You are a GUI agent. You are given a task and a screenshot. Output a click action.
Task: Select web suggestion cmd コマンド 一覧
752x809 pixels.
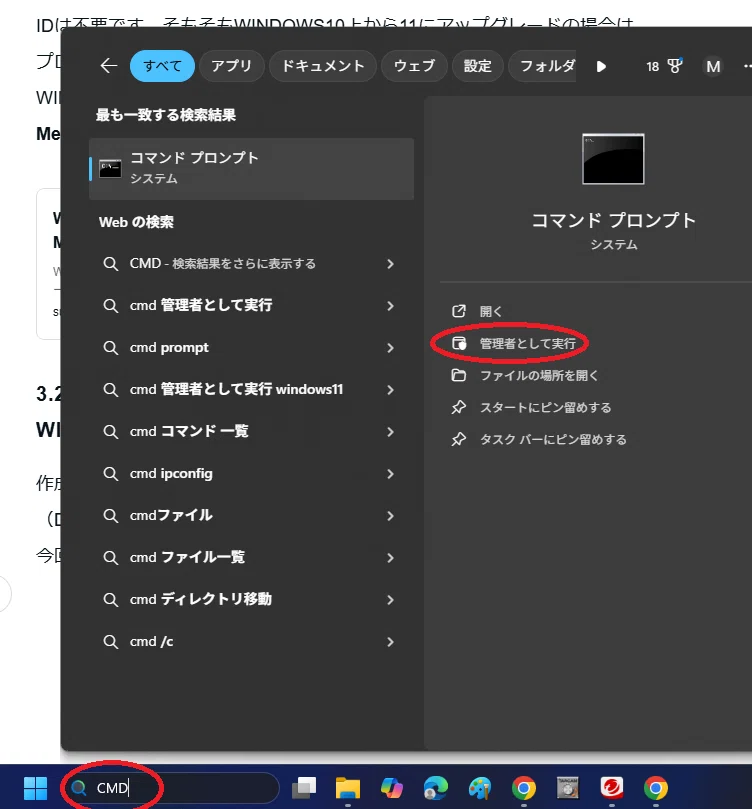click(x=251, y=431)
